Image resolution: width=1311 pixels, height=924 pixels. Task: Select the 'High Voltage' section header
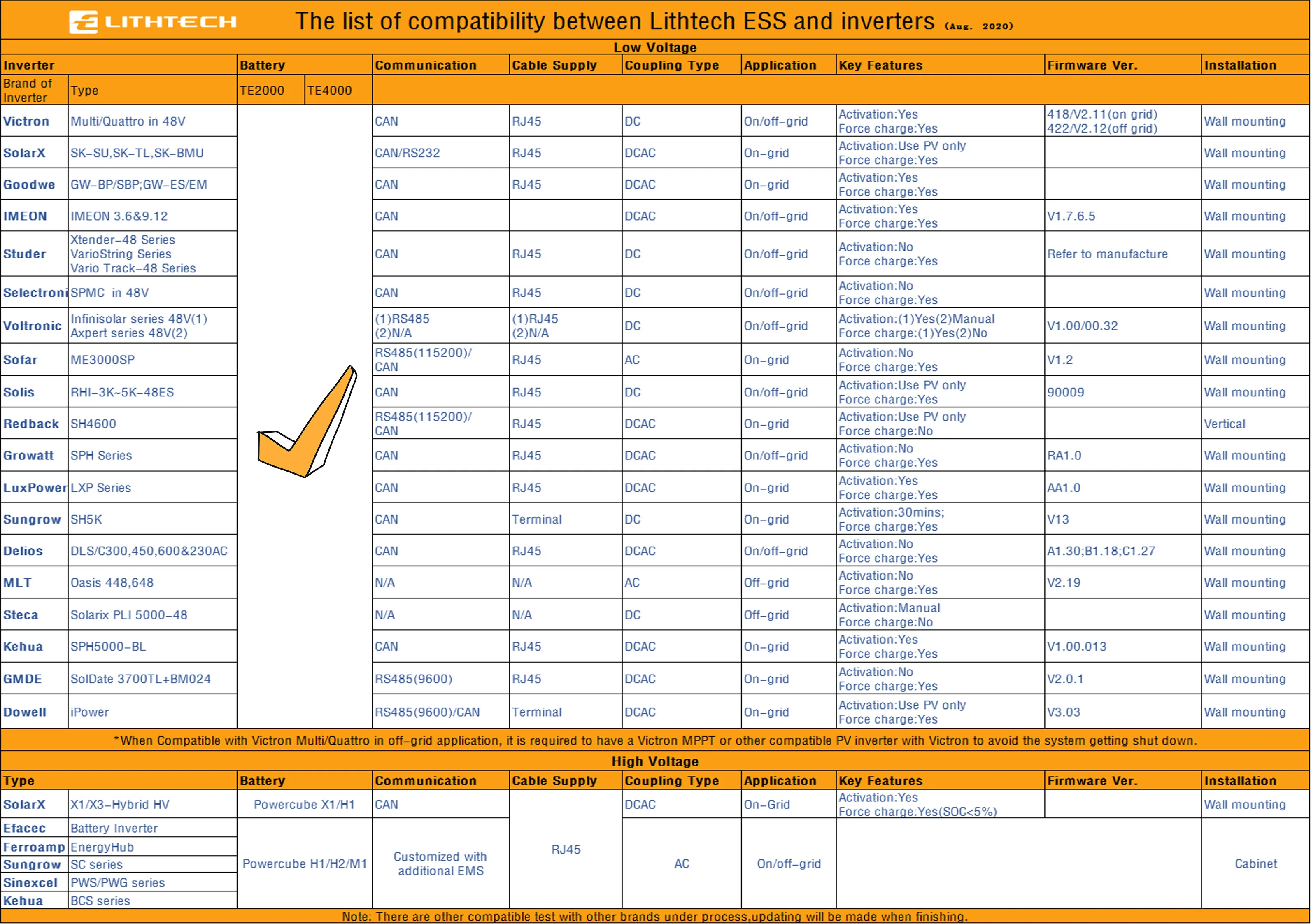[655, 761]
